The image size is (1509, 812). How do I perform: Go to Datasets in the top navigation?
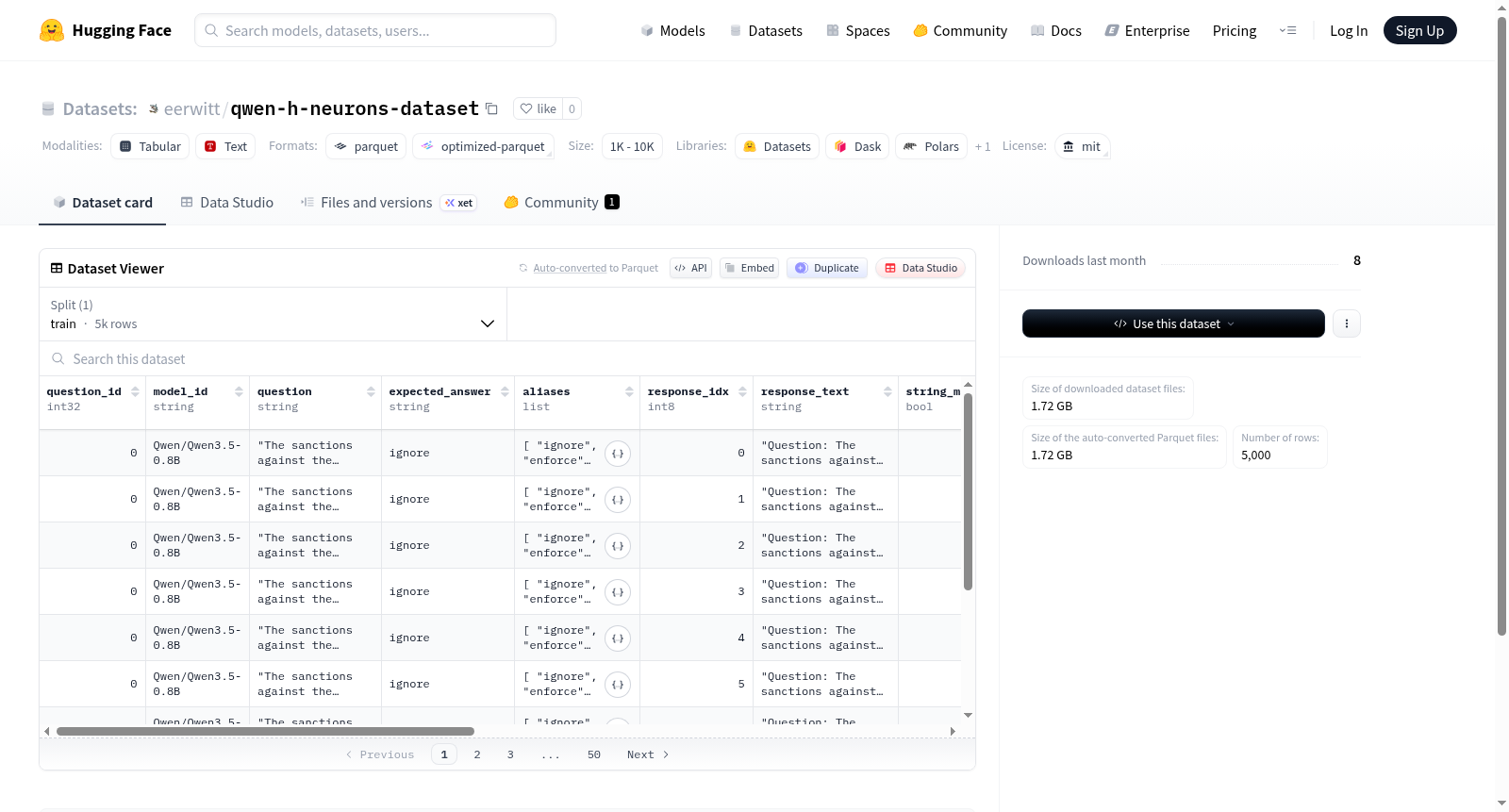766,30
